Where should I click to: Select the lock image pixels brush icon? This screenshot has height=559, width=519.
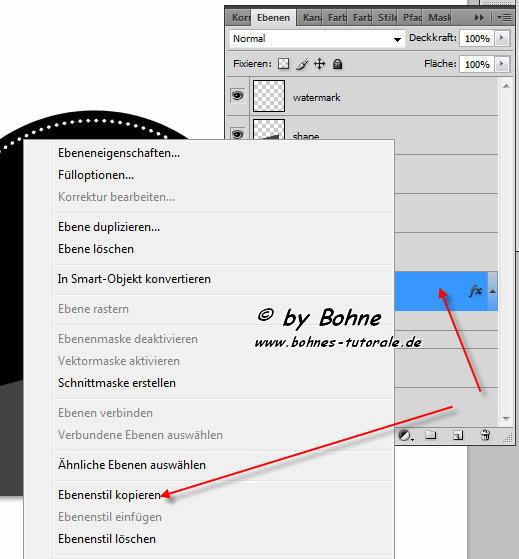coord(302,64)
